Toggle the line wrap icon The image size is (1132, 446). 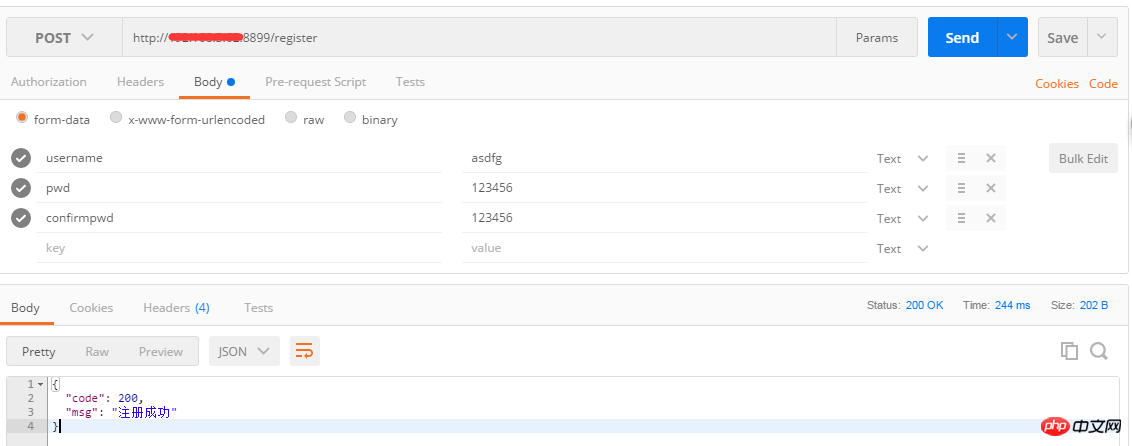coord(305,351)
